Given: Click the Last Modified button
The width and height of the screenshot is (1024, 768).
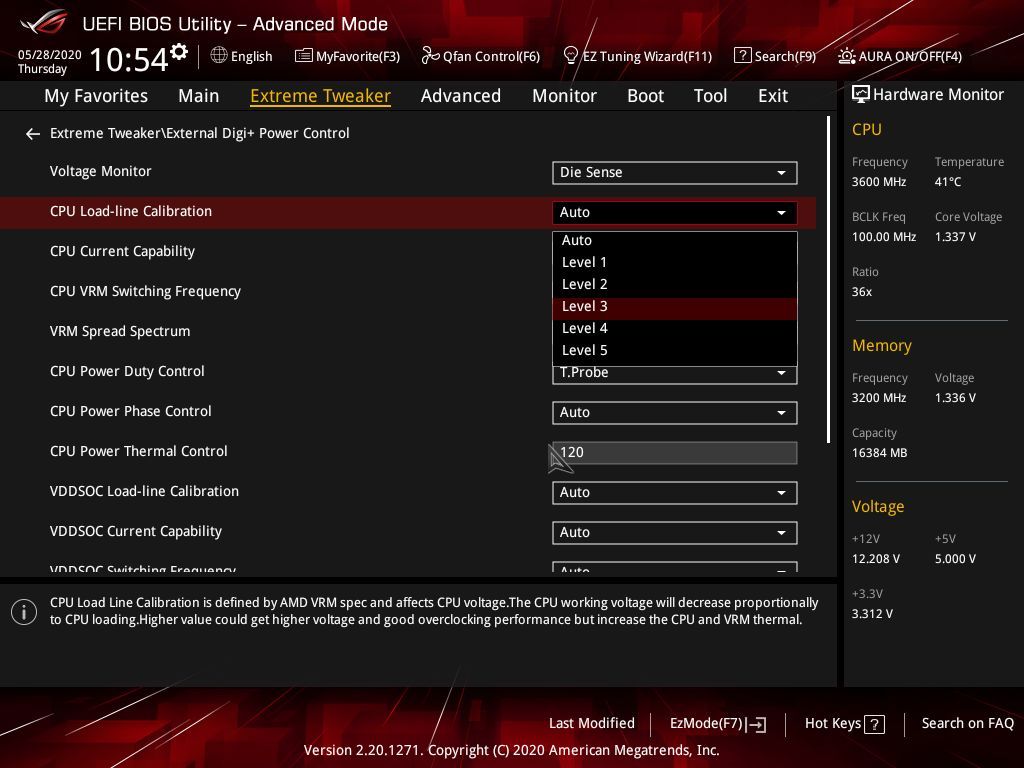Looking at the screenshot, I should pyautogui.click(x=592, y=724).
